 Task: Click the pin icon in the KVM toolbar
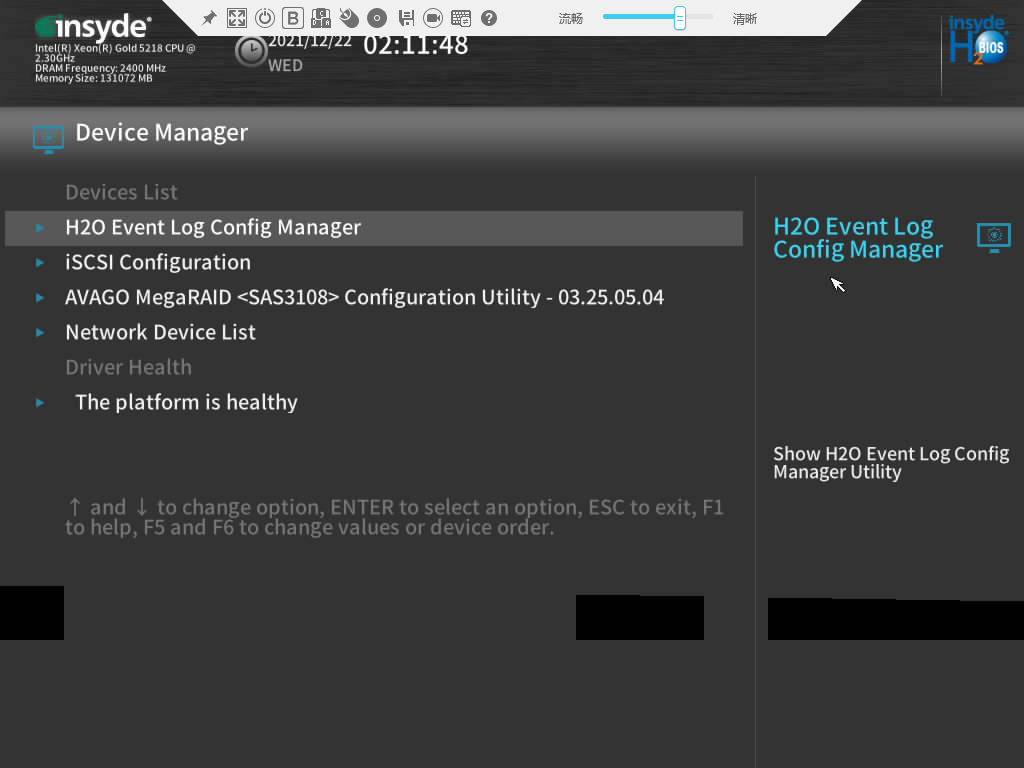209,18
